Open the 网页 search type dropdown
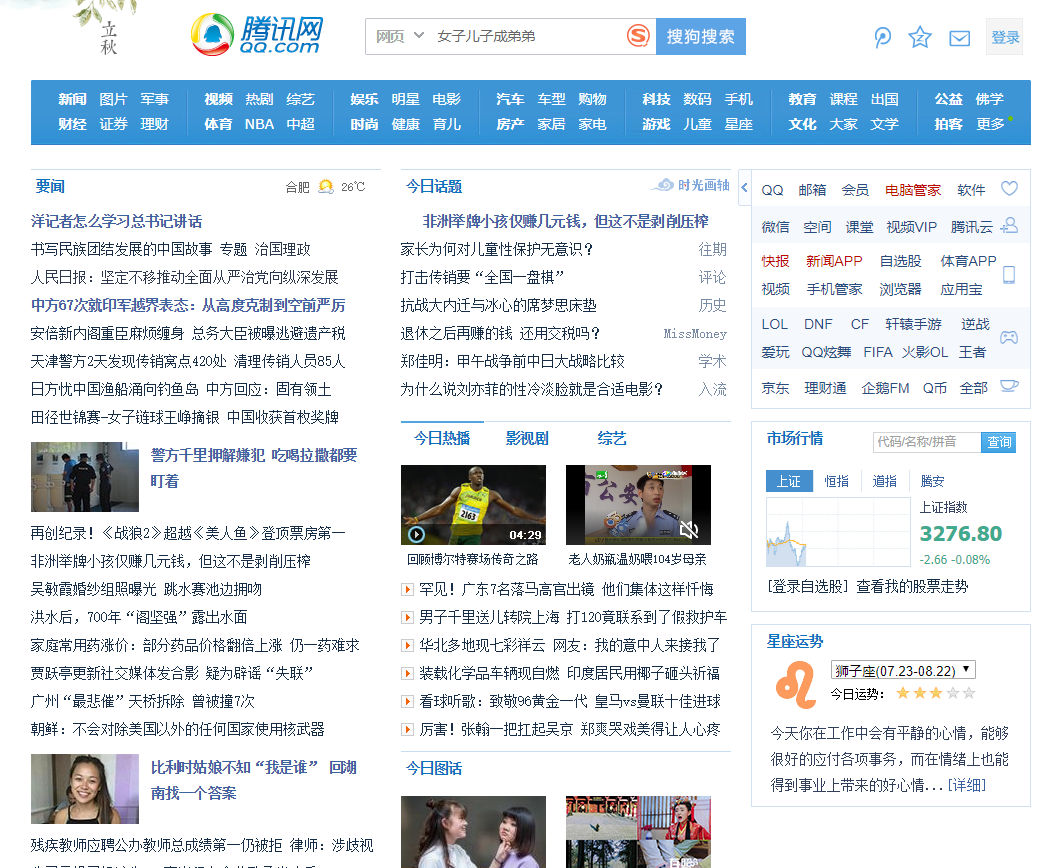This screenshot has height=868, width=1040. (399, 36)
